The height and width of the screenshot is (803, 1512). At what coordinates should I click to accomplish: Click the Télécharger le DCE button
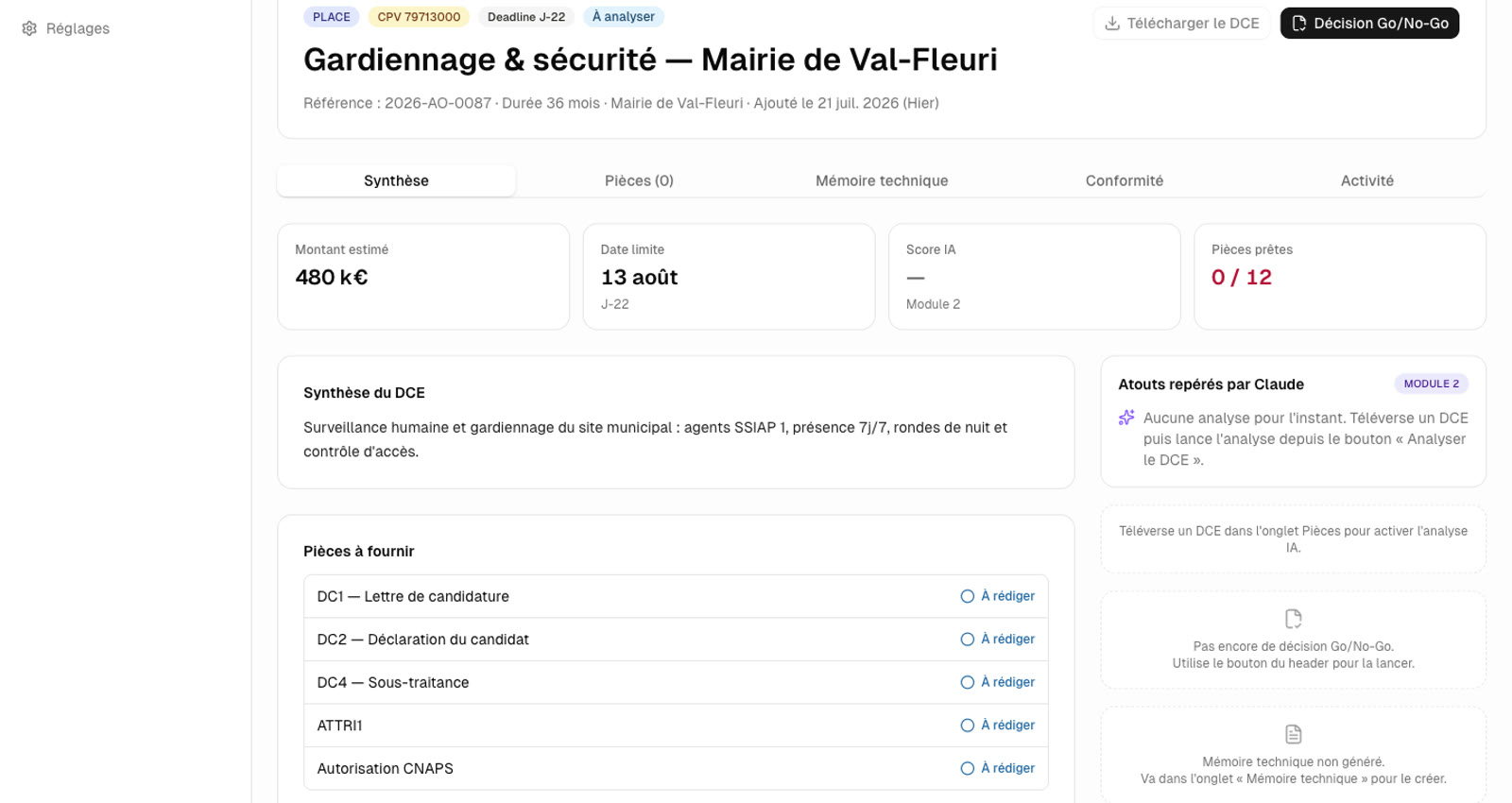point(1181,24)
